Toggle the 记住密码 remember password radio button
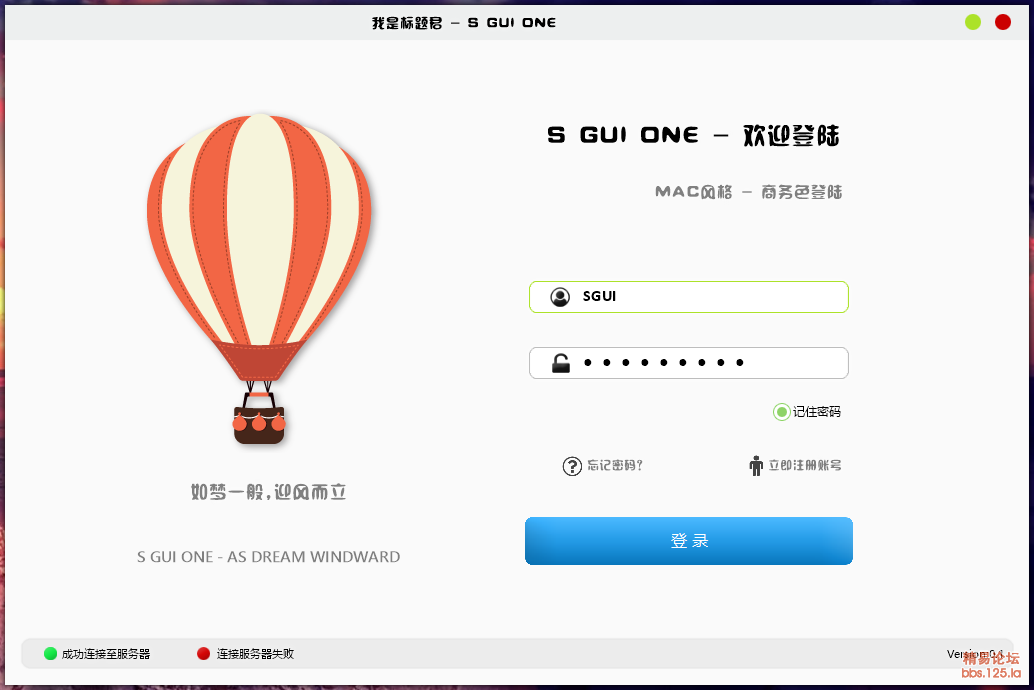The height and width of the screenshot is (690, 1034). (781, 412)
